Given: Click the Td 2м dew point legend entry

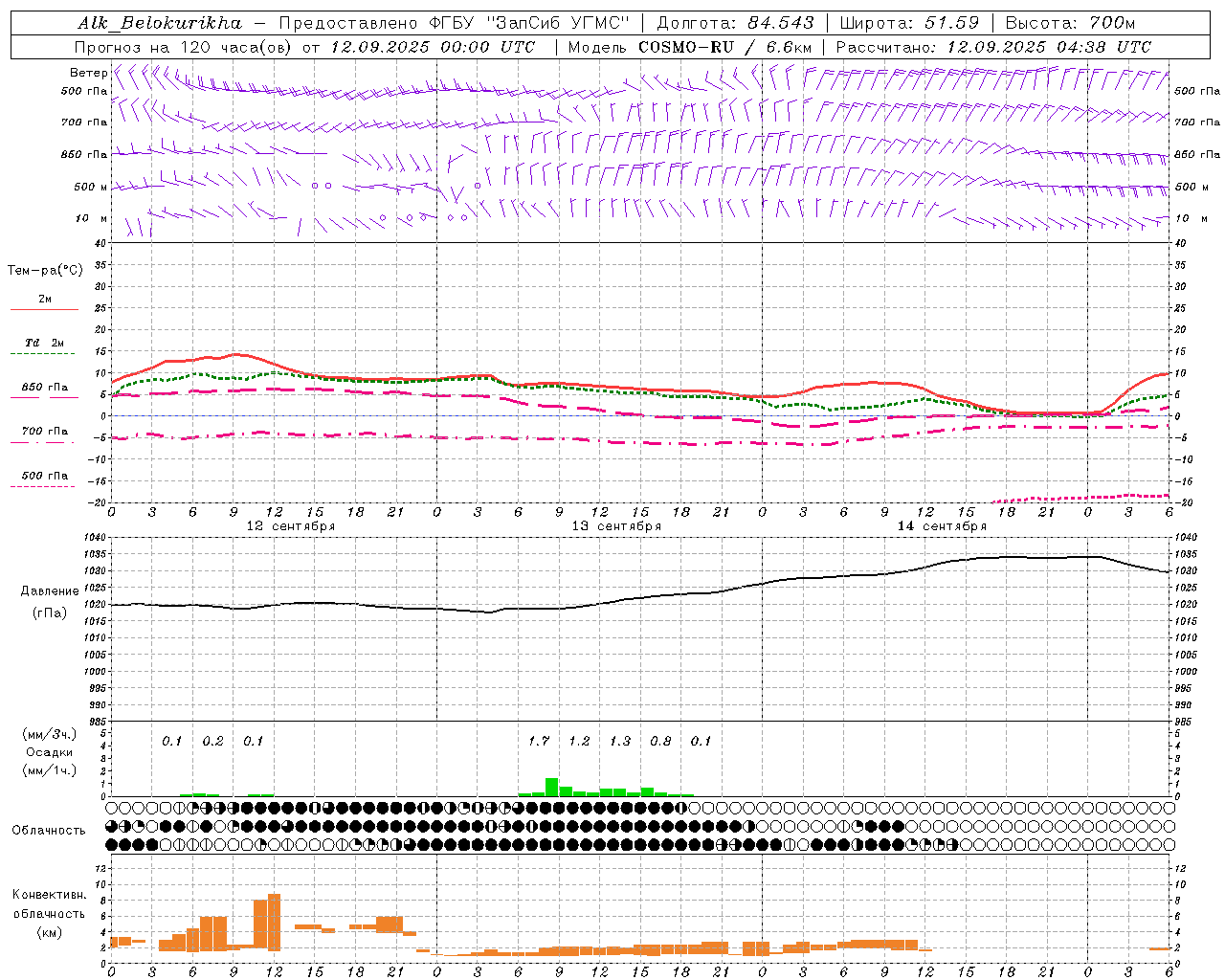Looking at the screenshot, I should coord(45,343).
